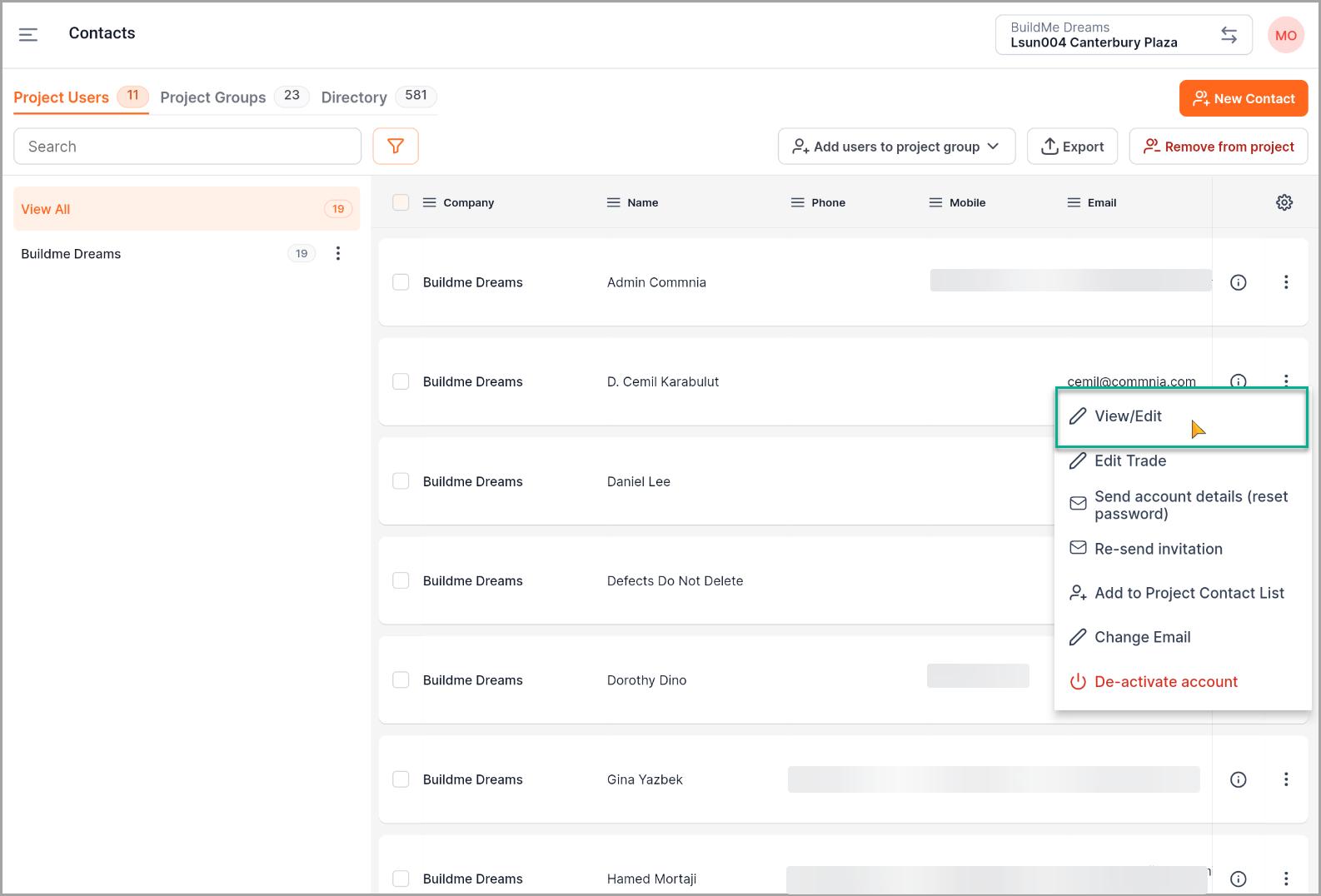
Task: Open three-dot menu for Gina Yazbek row
Action: tap(1286, 779)
